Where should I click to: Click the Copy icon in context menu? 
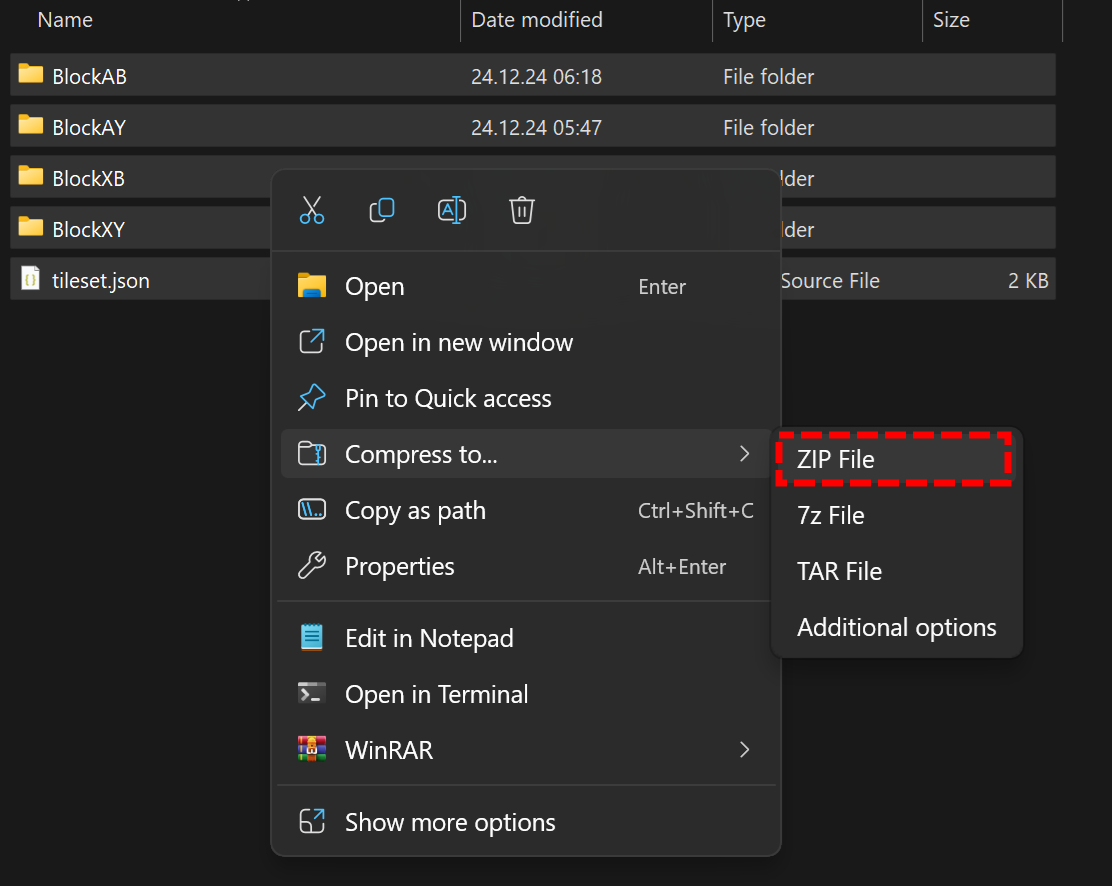pos(382,210)
